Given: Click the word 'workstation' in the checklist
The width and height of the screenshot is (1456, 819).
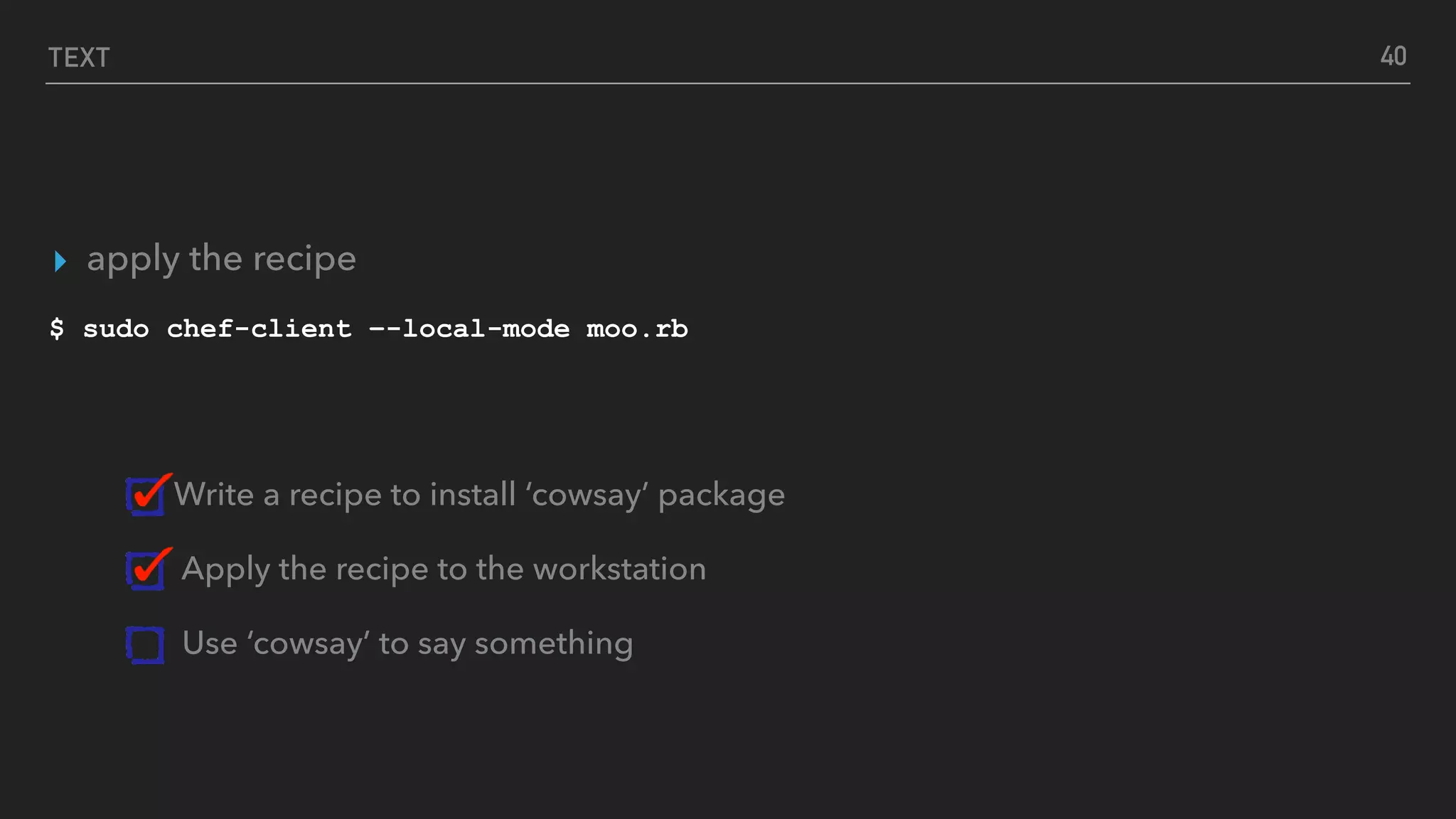Looking at the screenshot, I should [x=619, y=569].
